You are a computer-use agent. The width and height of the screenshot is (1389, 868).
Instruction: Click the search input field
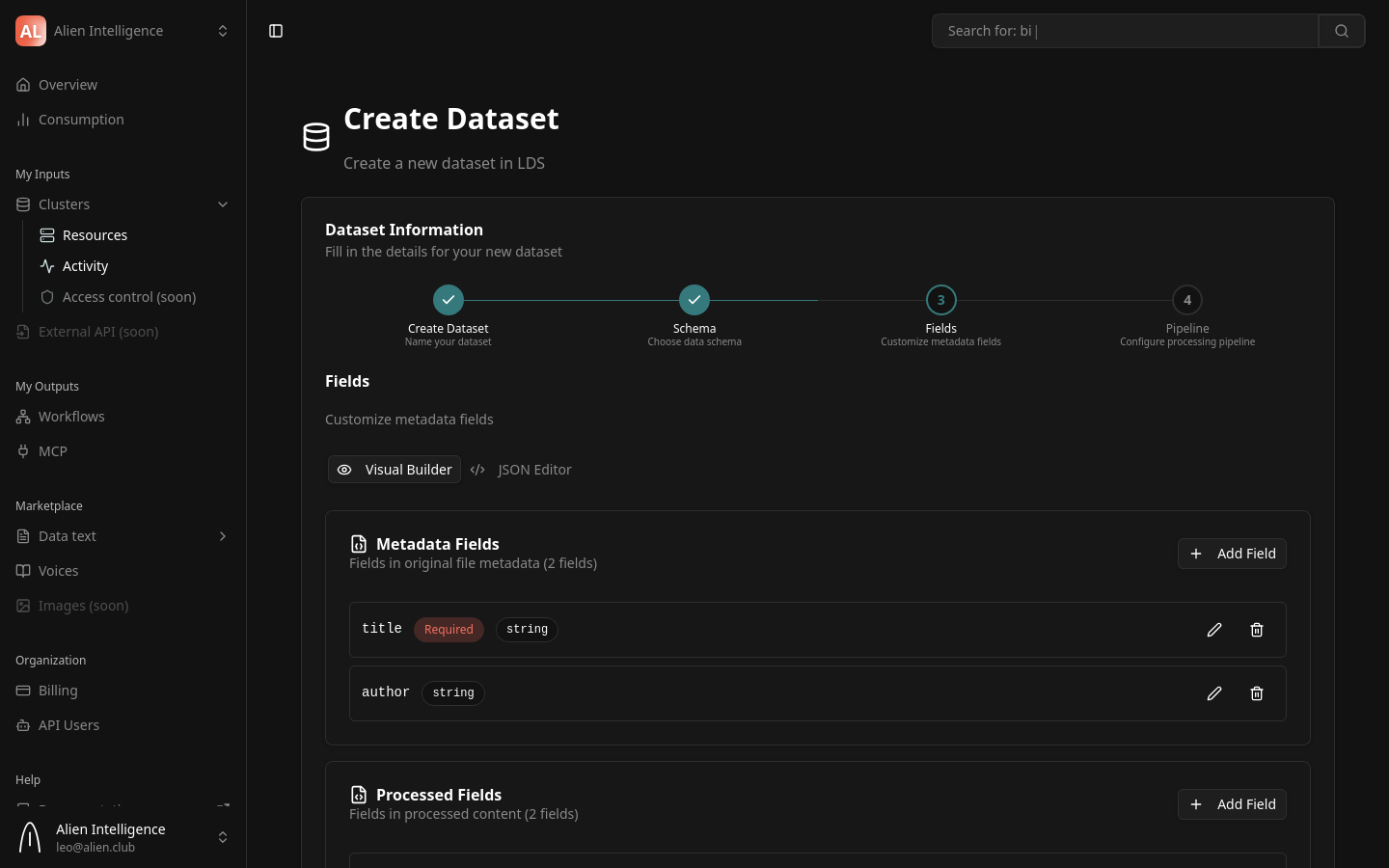(x=1125, y=31)
